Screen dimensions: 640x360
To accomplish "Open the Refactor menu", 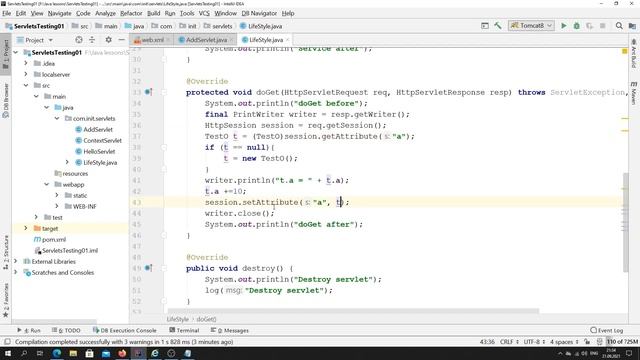I will click(131, 13).
